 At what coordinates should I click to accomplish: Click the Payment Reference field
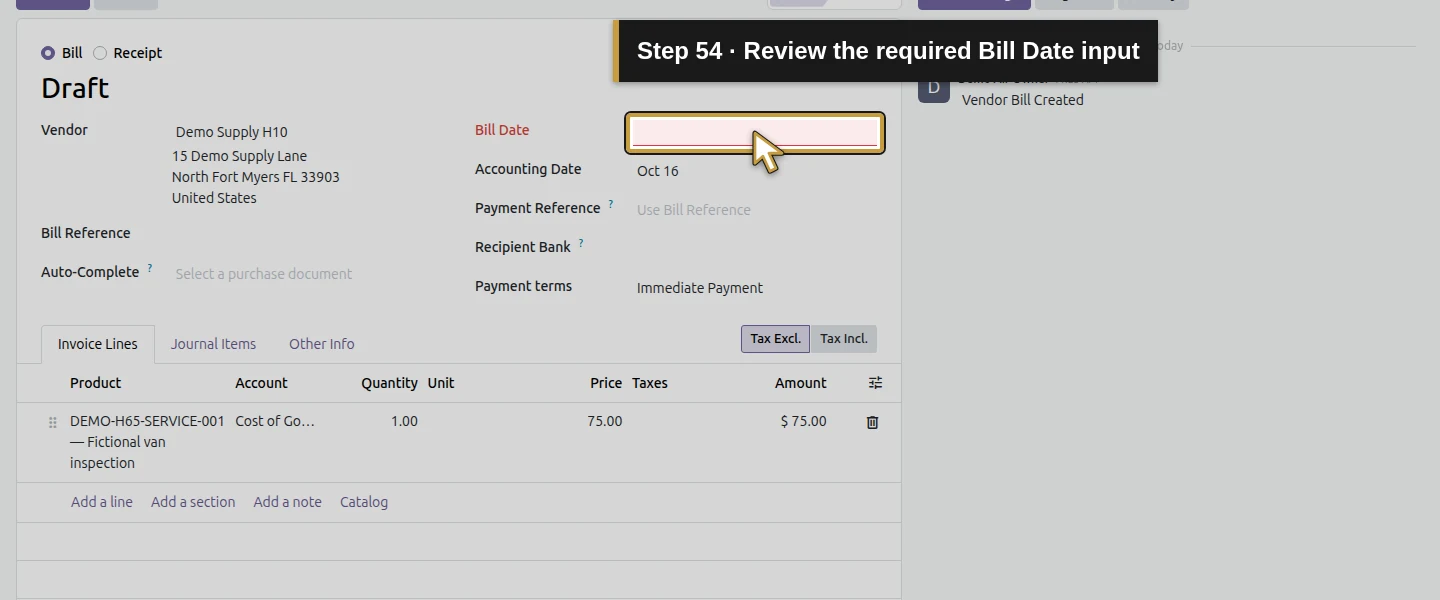coord(757,210)
